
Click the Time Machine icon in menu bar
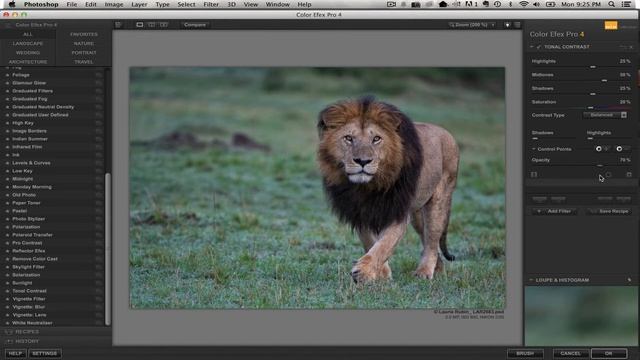tap(498, 4)
